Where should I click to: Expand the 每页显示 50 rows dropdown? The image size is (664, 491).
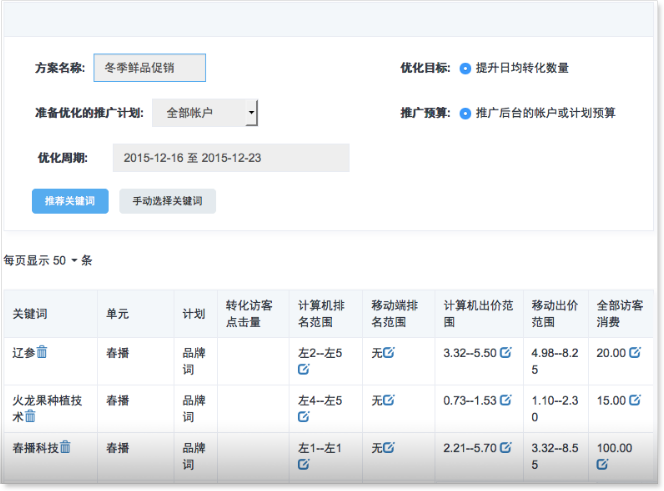pos(74,260)
